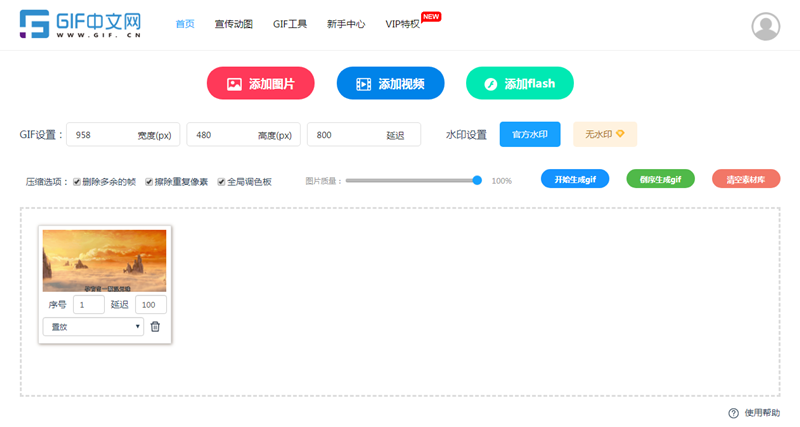800x427 pixels.
Task: Open the user avatar profile icon
Action: point(765,26)
